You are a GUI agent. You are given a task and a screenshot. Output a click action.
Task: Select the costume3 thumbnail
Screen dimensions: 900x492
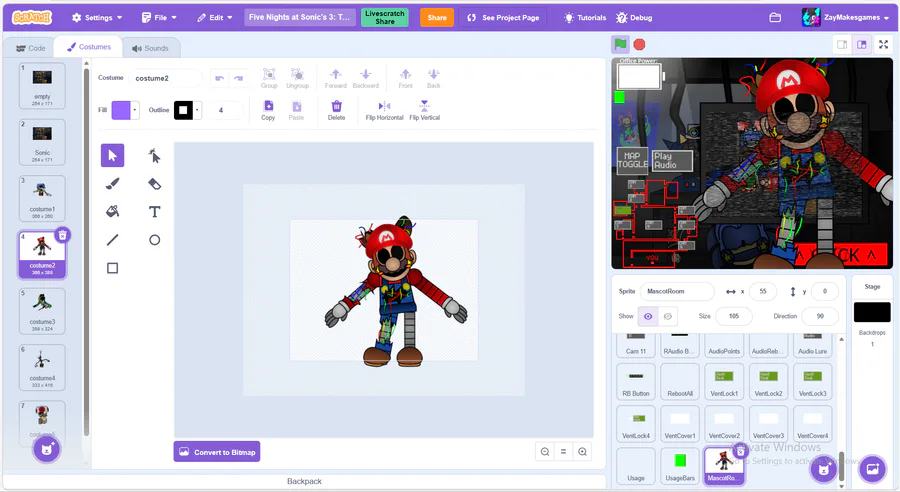[42, 309]
